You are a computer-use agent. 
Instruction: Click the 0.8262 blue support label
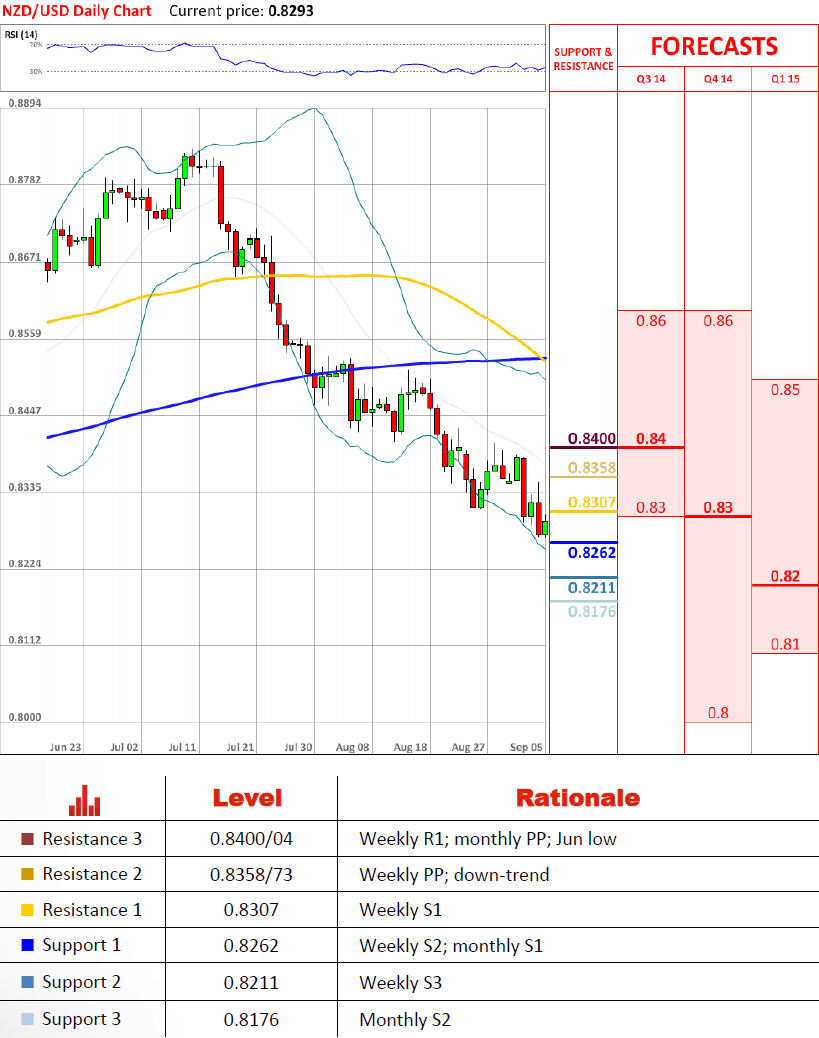[592, 552]
